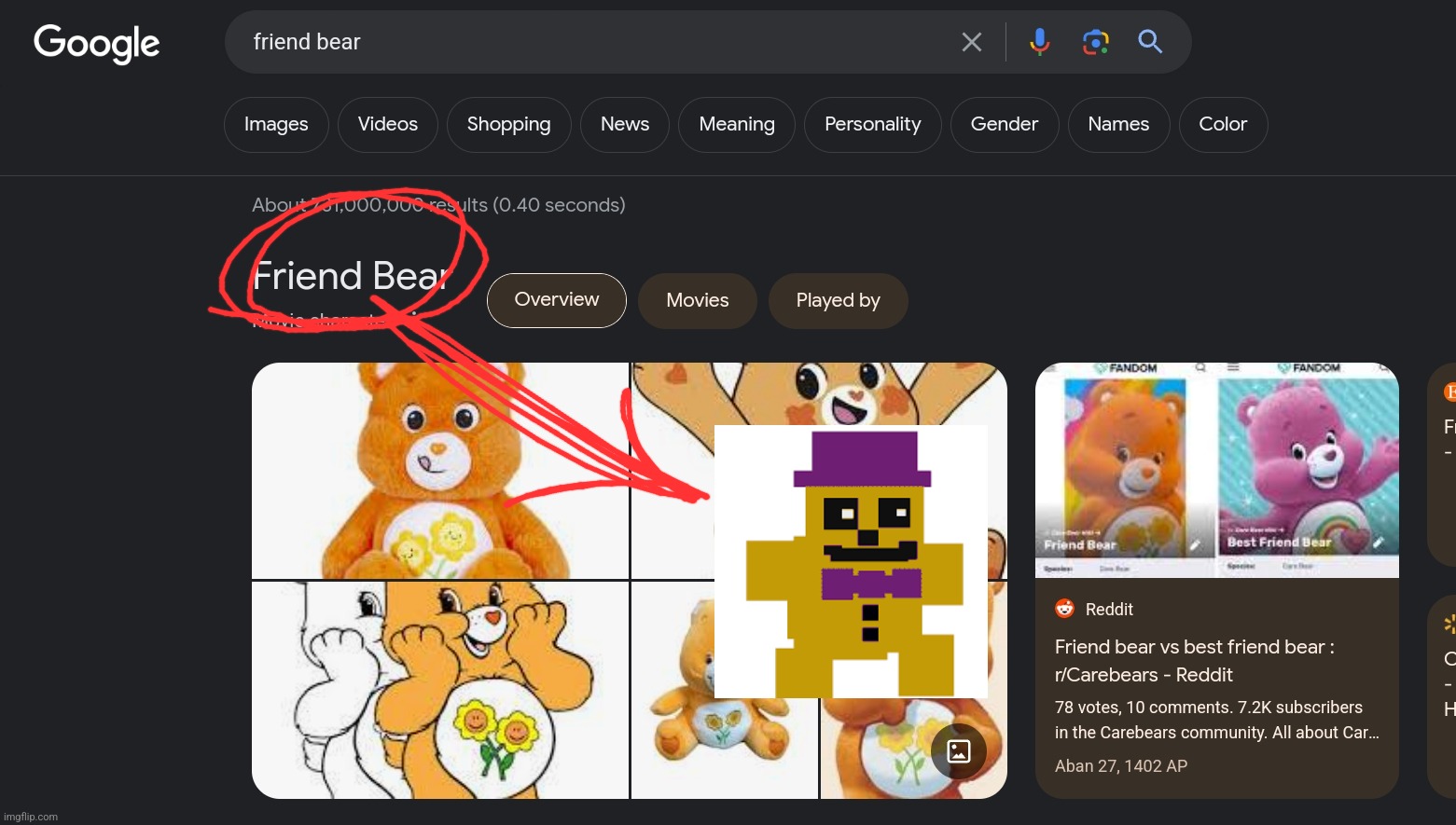Click the Google logo
Image resolution: width=1456 pixels, height=825 pixels.
point(96,43)
